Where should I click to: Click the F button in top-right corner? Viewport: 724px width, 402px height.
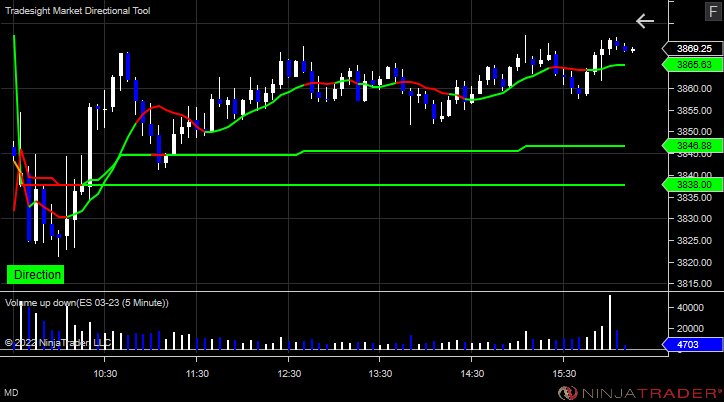tap(713, 12)
